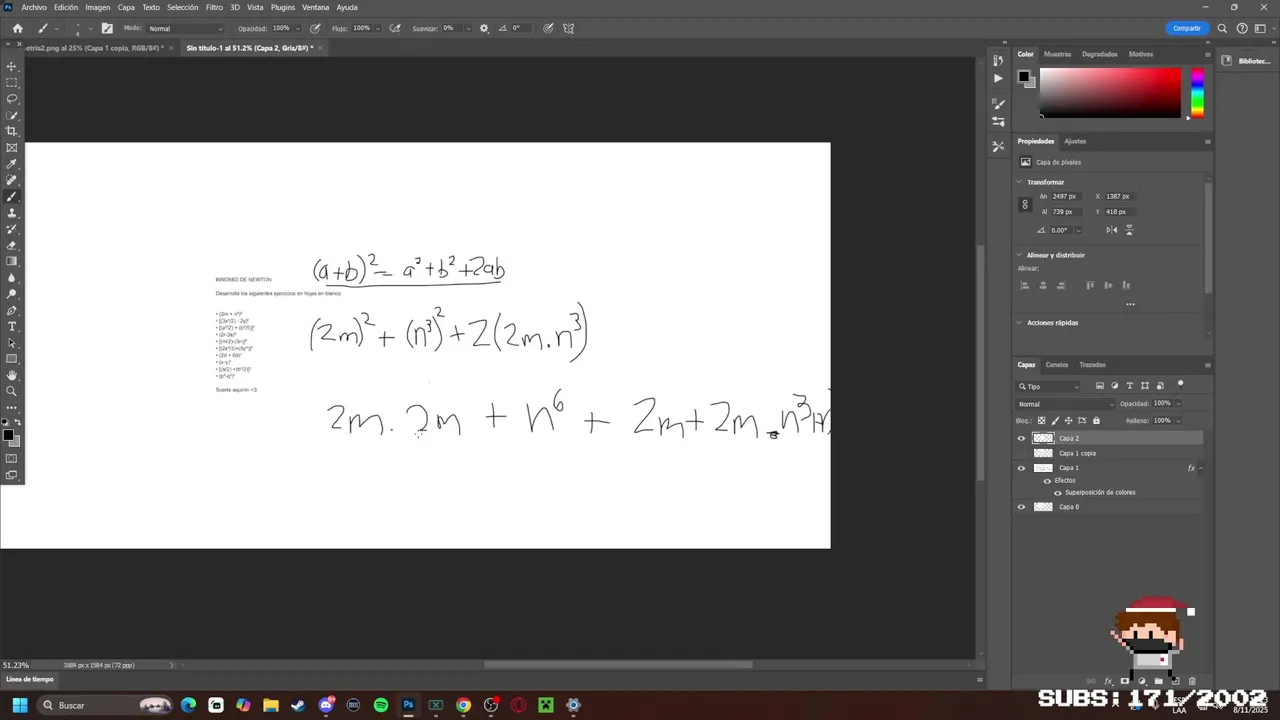
Task: Select the Zoom tool in toolbar
Action: click(12, 391)
